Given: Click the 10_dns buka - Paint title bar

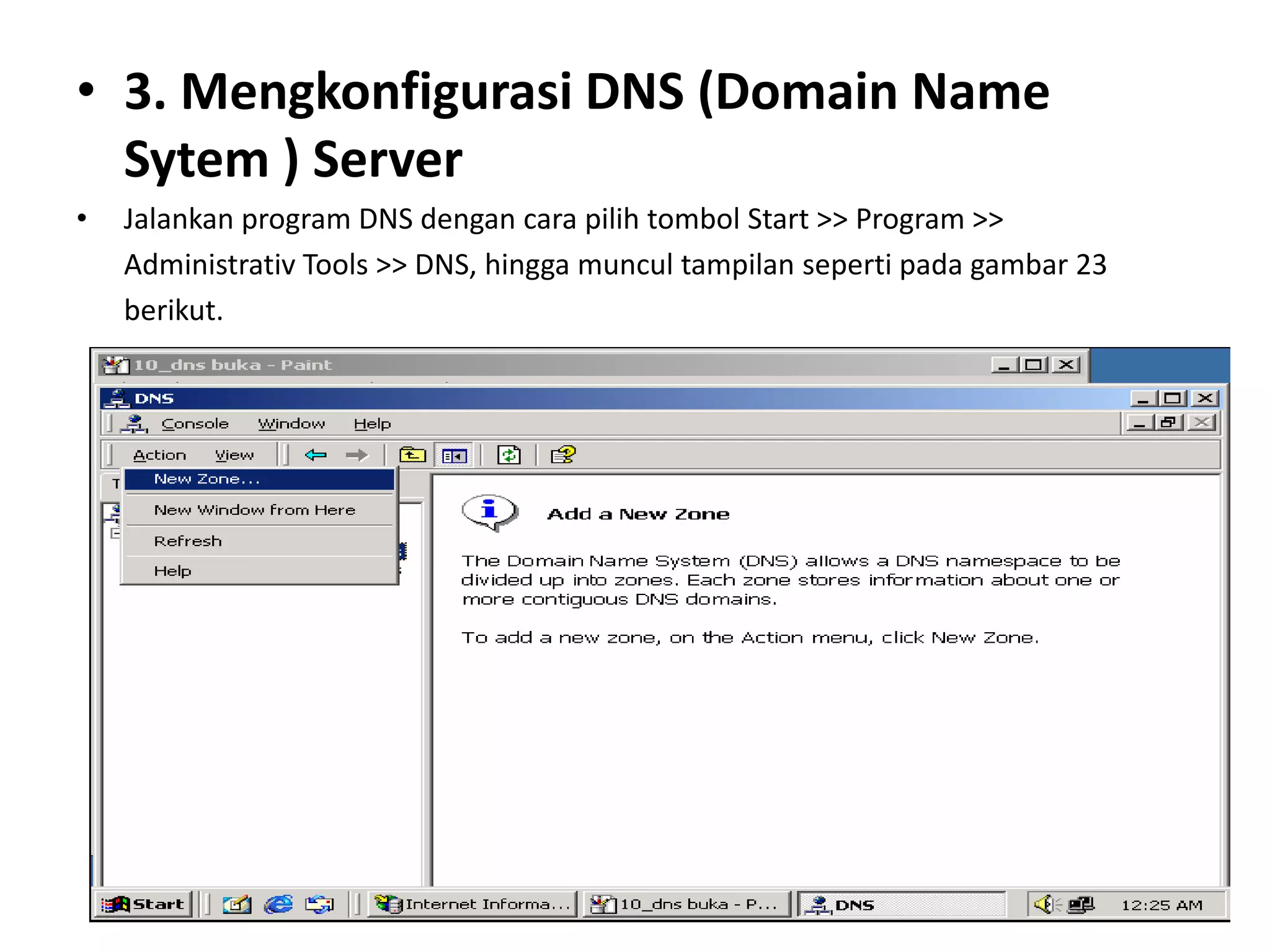Looking at the screenshot, I should 591,365.
